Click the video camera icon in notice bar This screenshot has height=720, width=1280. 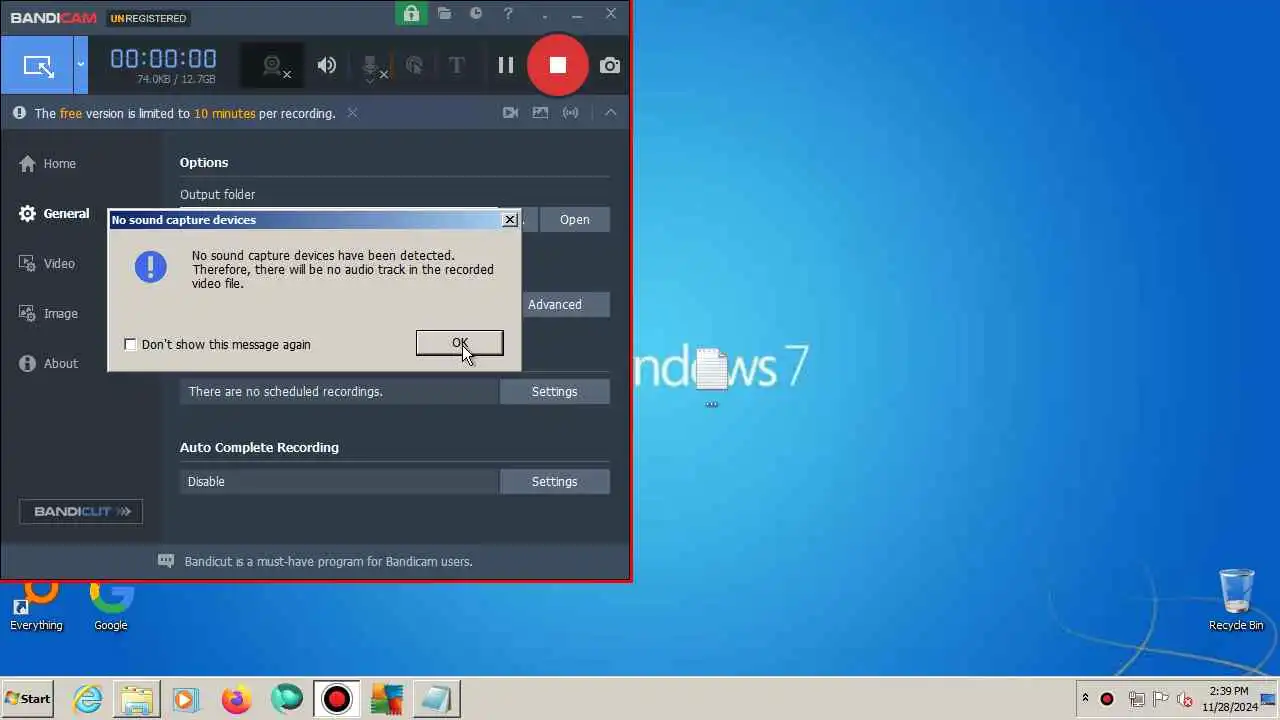coord(510,113)
